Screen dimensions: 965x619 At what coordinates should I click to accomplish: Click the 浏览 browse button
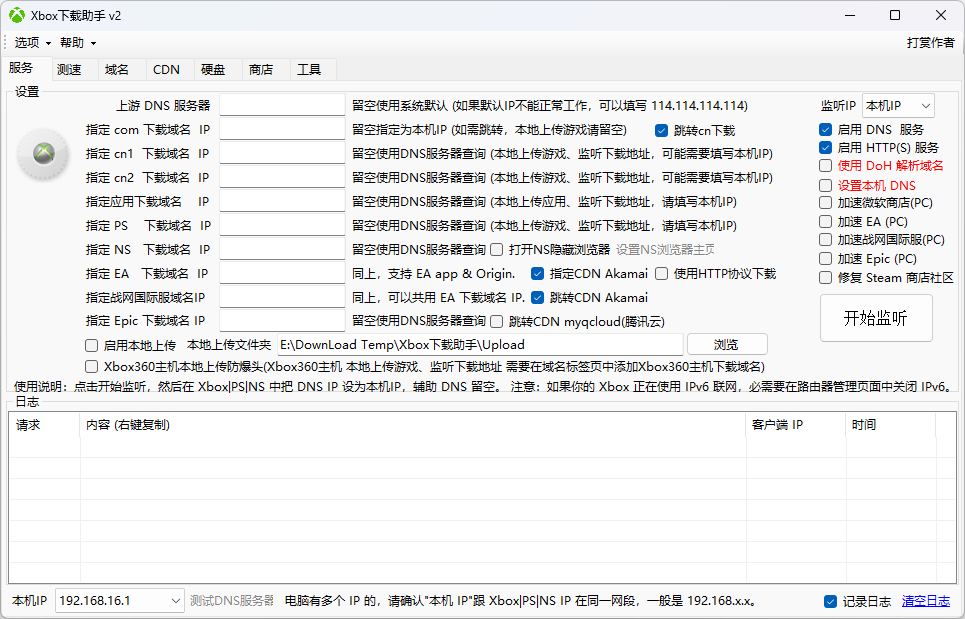pyautogui.click(x=726, y=345)
